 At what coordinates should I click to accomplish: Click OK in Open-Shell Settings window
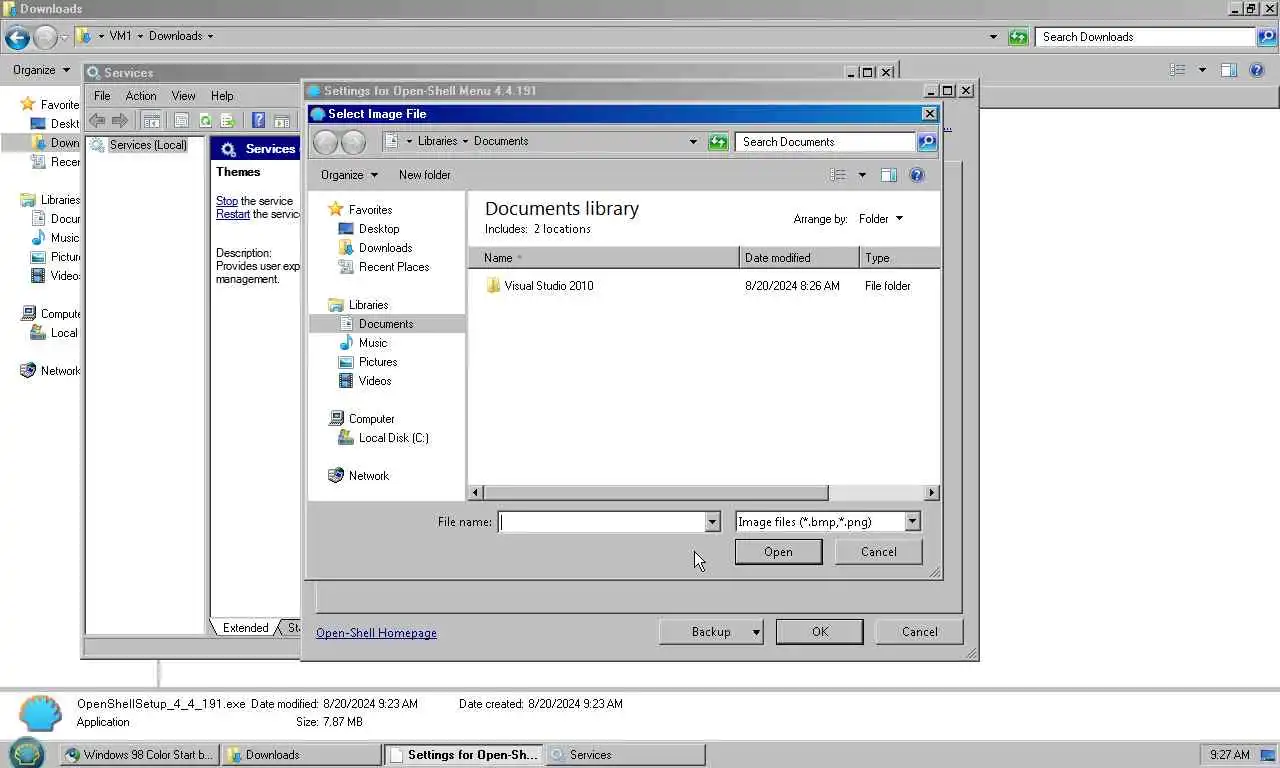[x=819, y=632]
